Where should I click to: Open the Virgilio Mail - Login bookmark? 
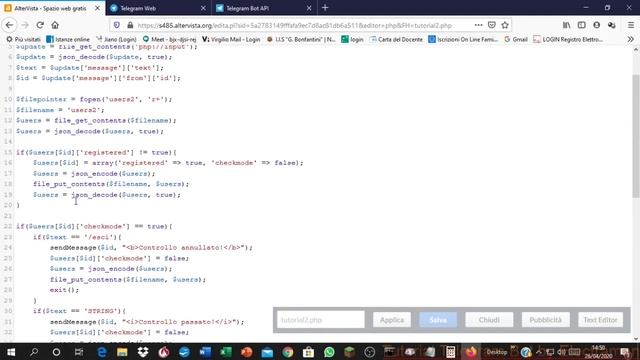coord(231,39)
